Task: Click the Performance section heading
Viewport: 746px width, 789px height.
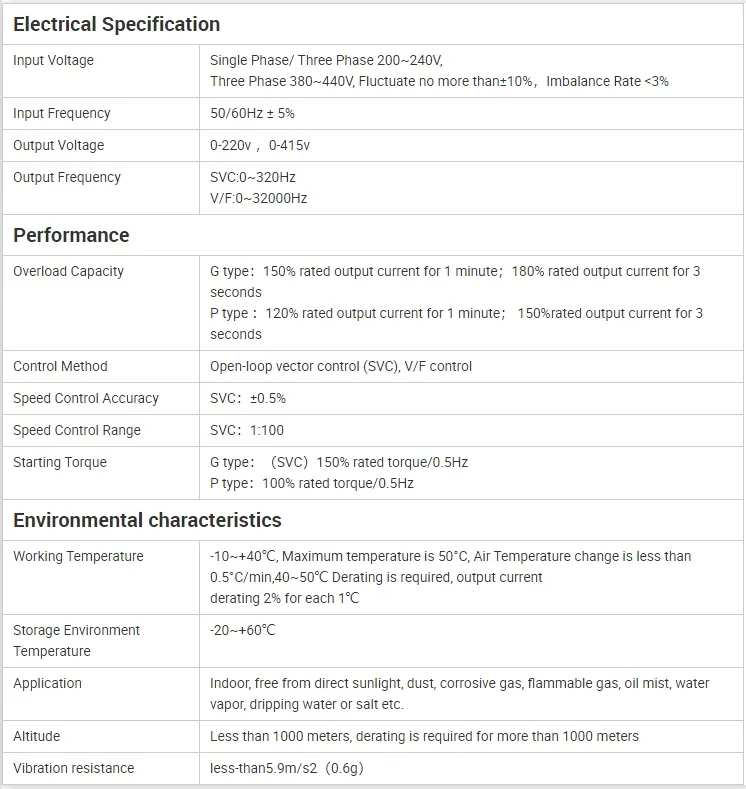Action: click(71, 235)
